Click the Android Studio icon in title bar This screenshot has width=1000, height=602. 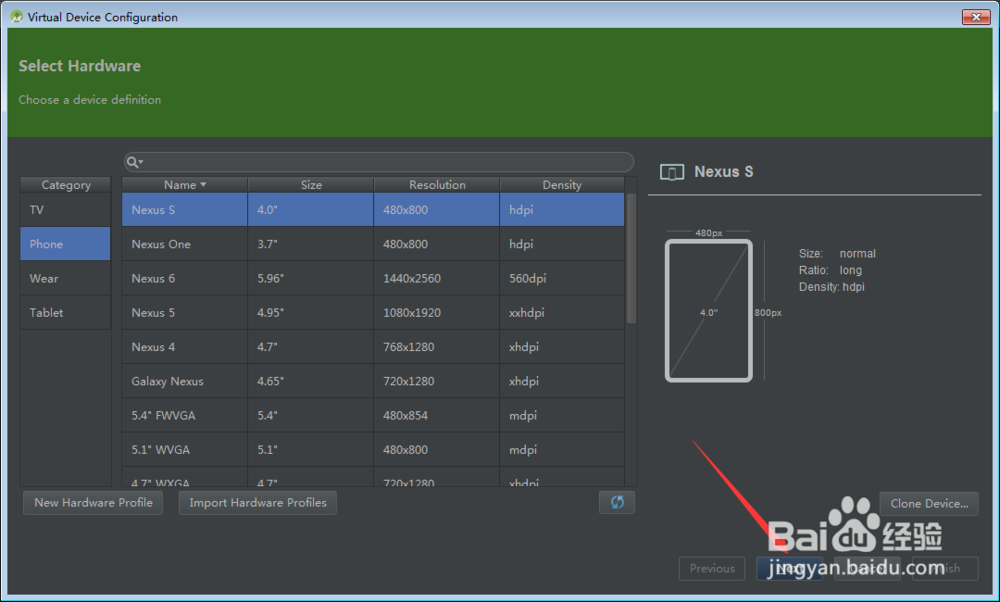click(x=17, y=17)
